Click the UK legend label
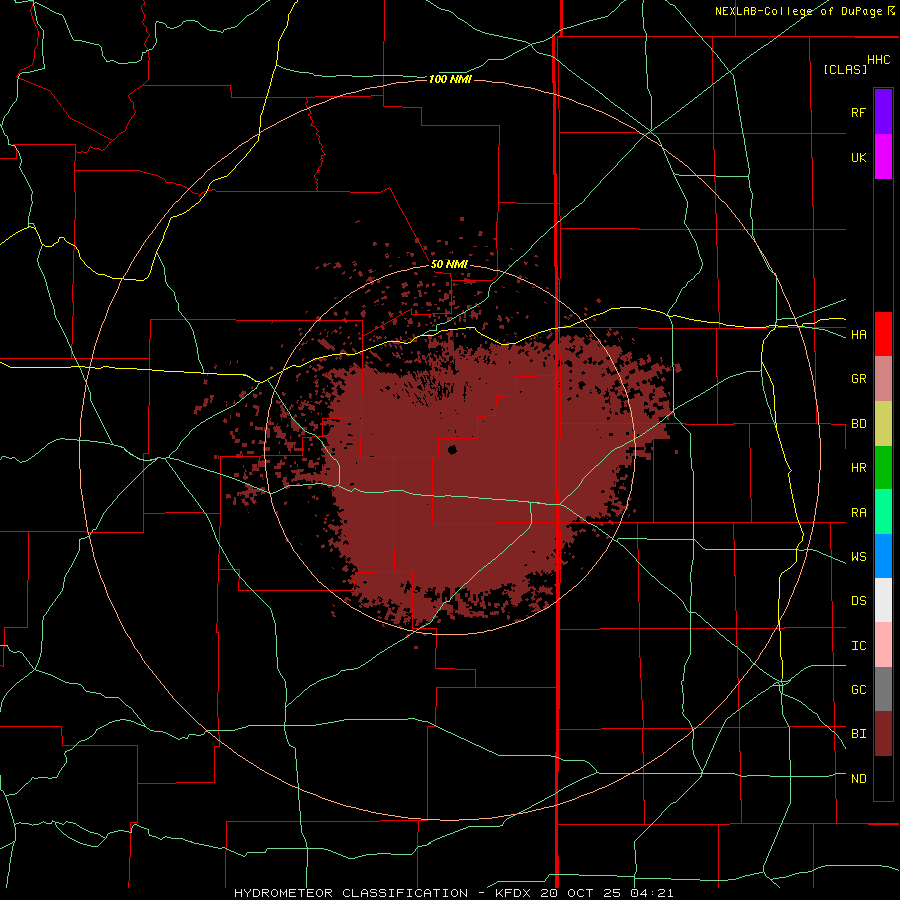900x900 pixels. point(858,157)
